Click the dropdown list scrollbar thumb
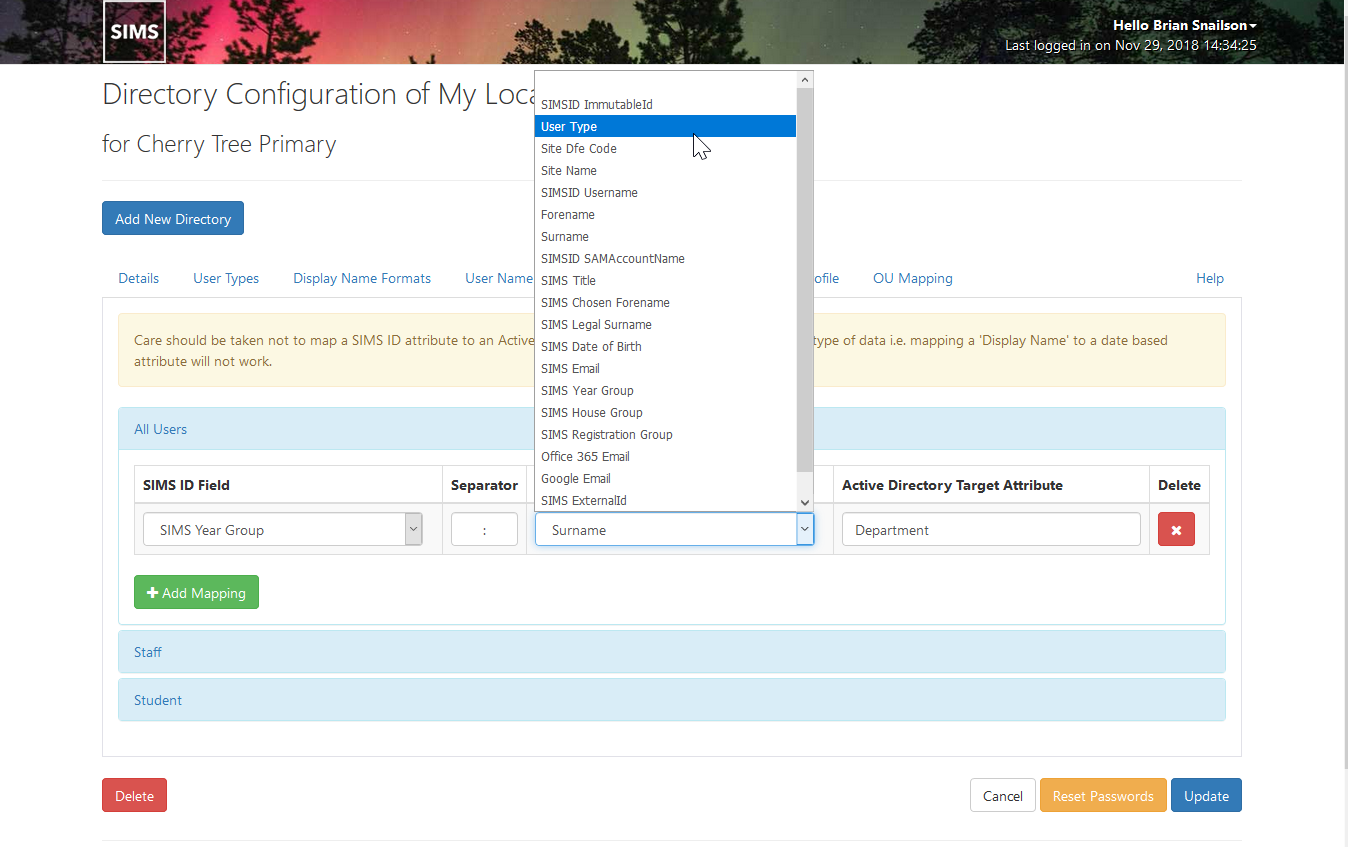The width and height of the screenshot is (1348, 847). [804, 279]
